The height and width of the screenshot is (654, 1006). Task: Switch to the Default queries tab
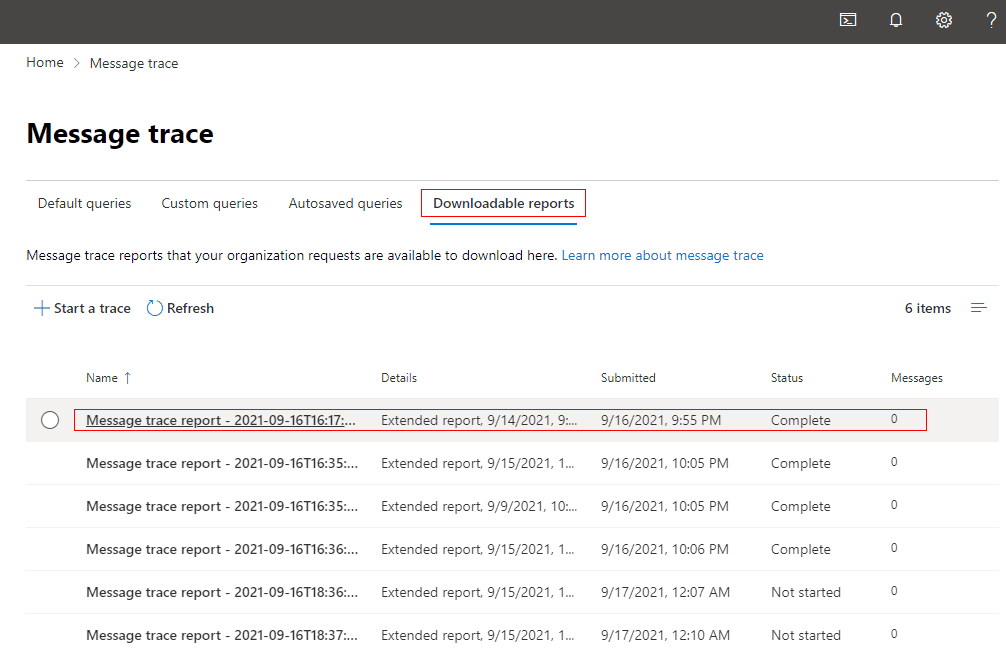[x=85, y=203]
